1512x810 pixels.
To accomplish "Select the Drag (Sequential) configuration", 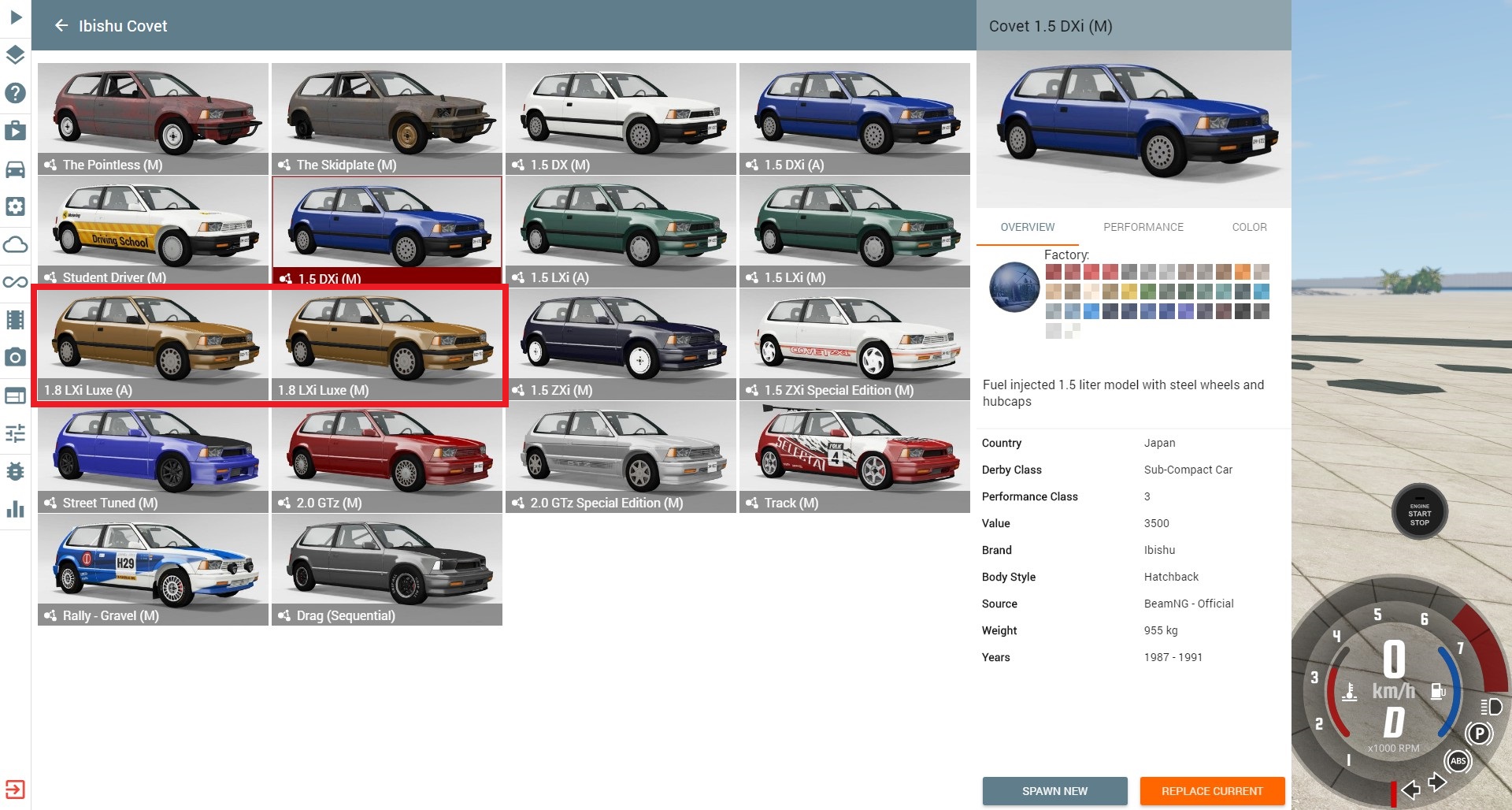I will pyautogui.click(x=387, y=569).
